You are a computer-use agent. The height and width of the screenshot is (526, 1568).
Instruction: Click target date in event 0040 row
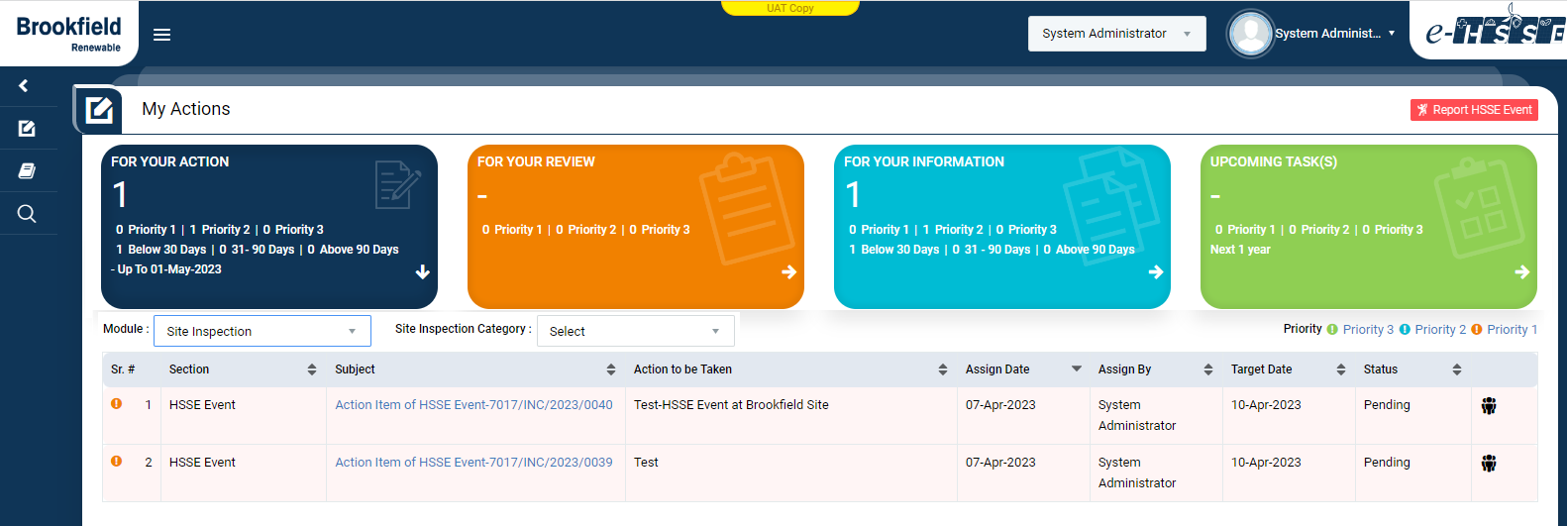[1266, 405]
